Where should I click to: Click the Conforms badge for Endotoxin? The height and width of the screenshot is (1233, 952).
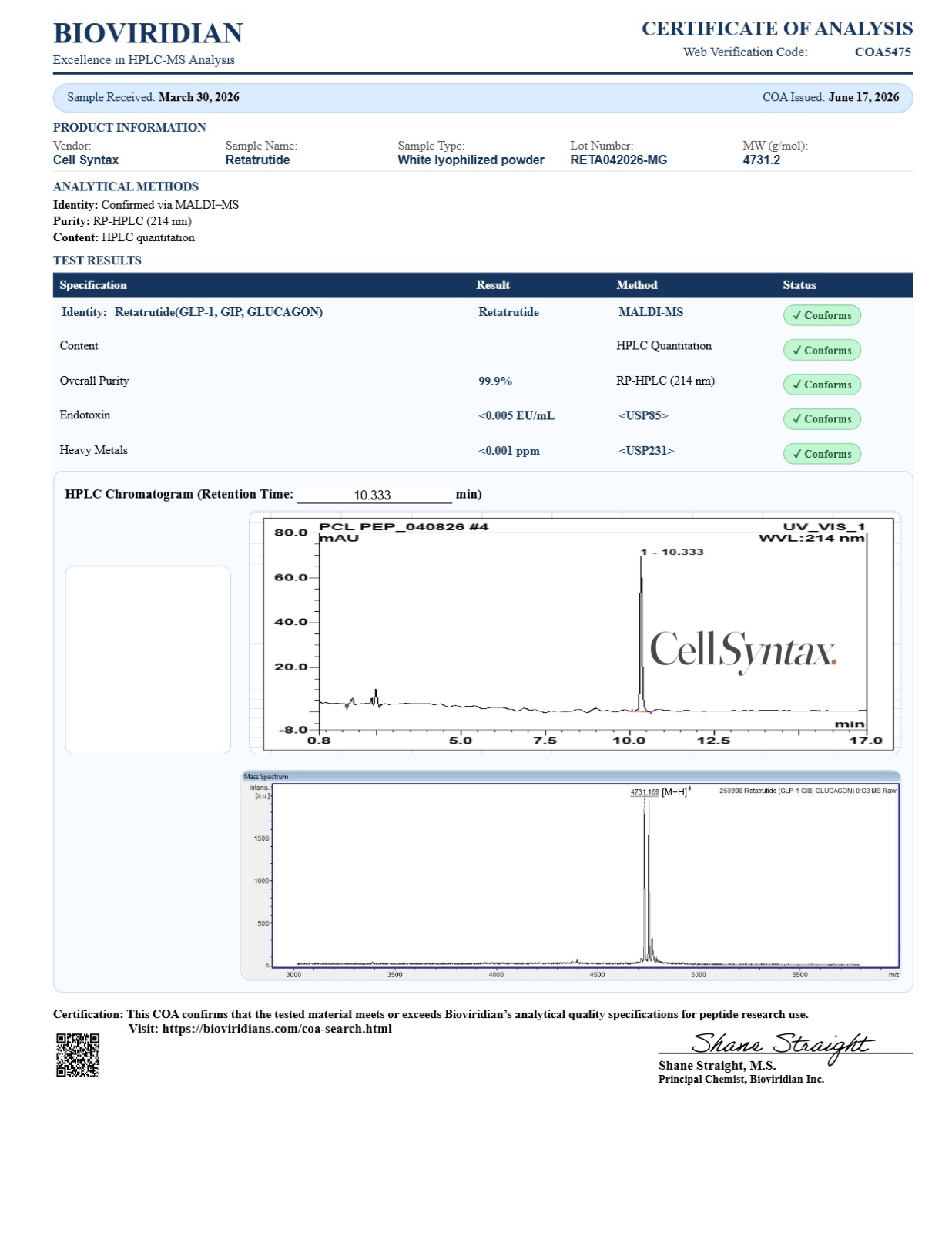(x=822, y=419)
